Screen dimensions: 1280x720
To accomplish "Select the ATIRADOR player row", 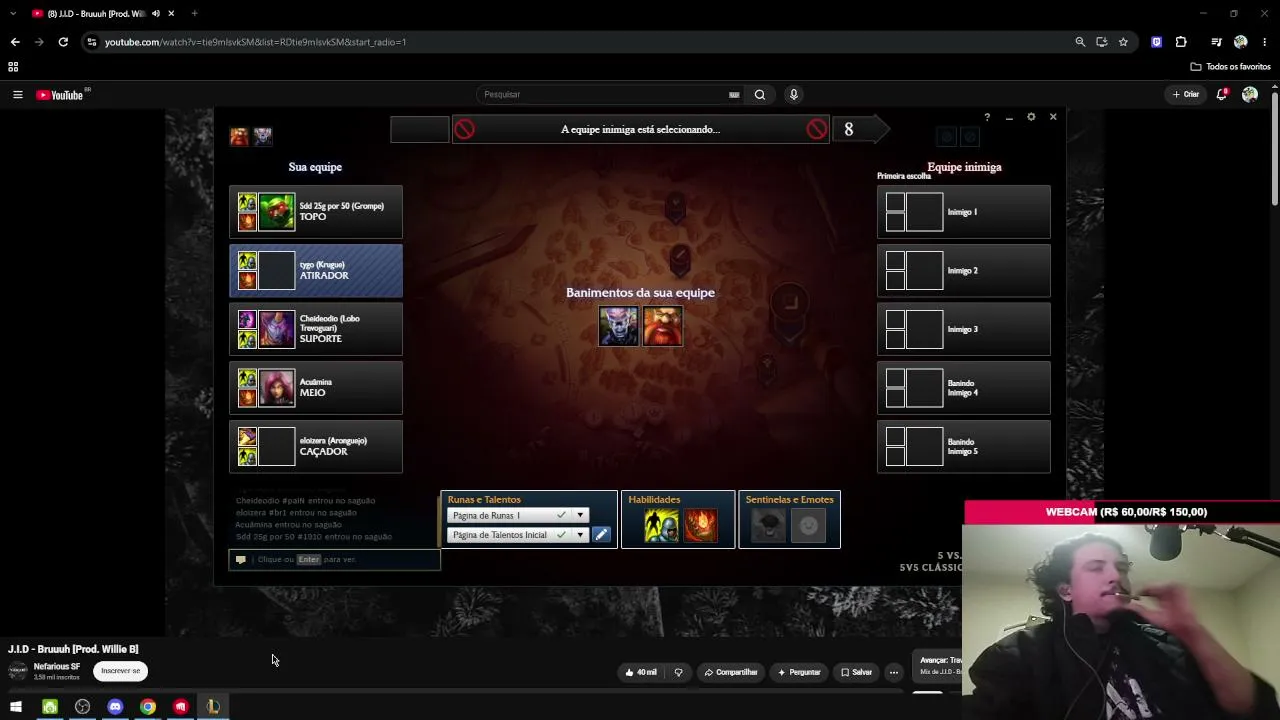I will point(316,271).
